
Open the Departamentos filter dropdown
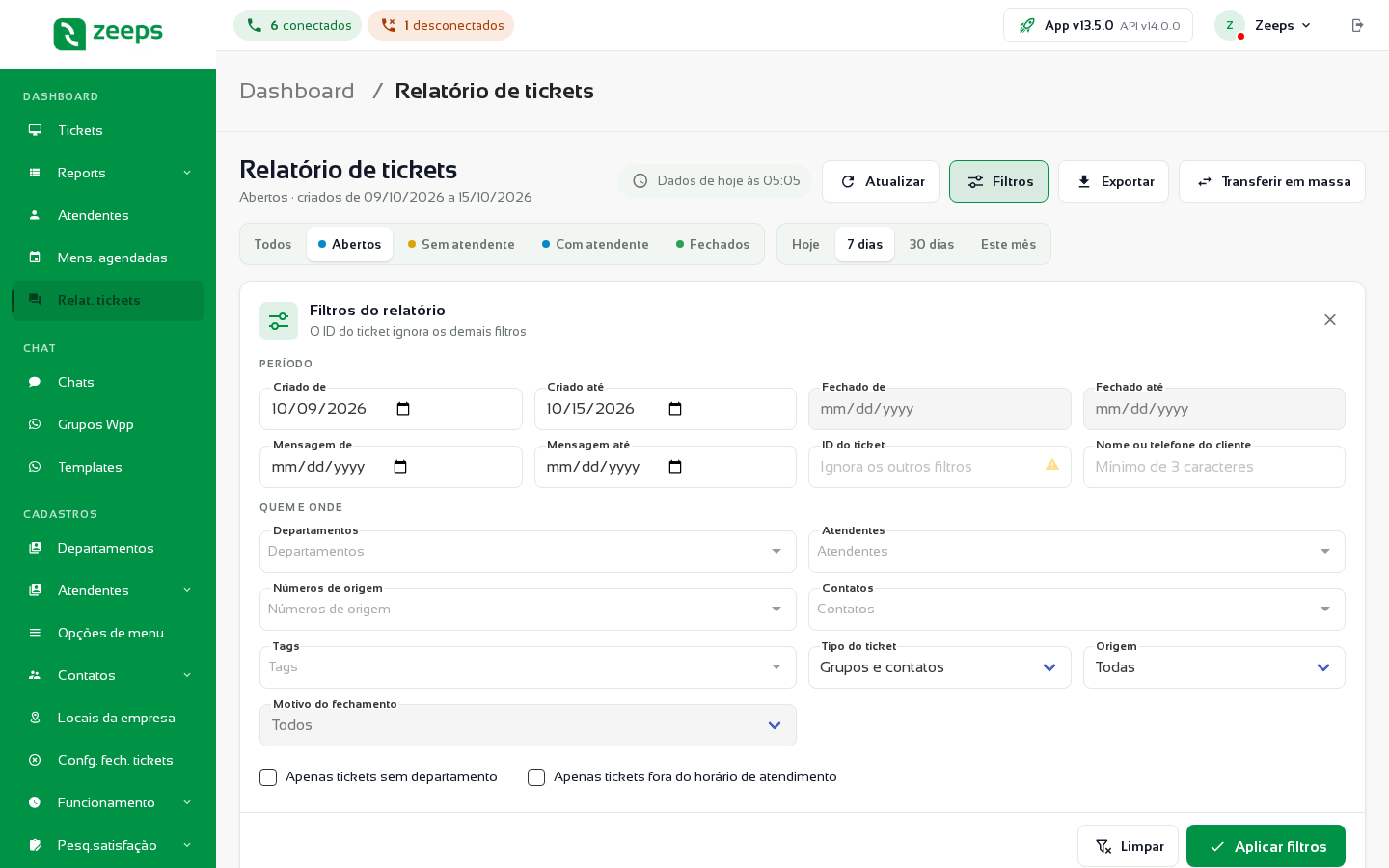[x=528, y=552]
